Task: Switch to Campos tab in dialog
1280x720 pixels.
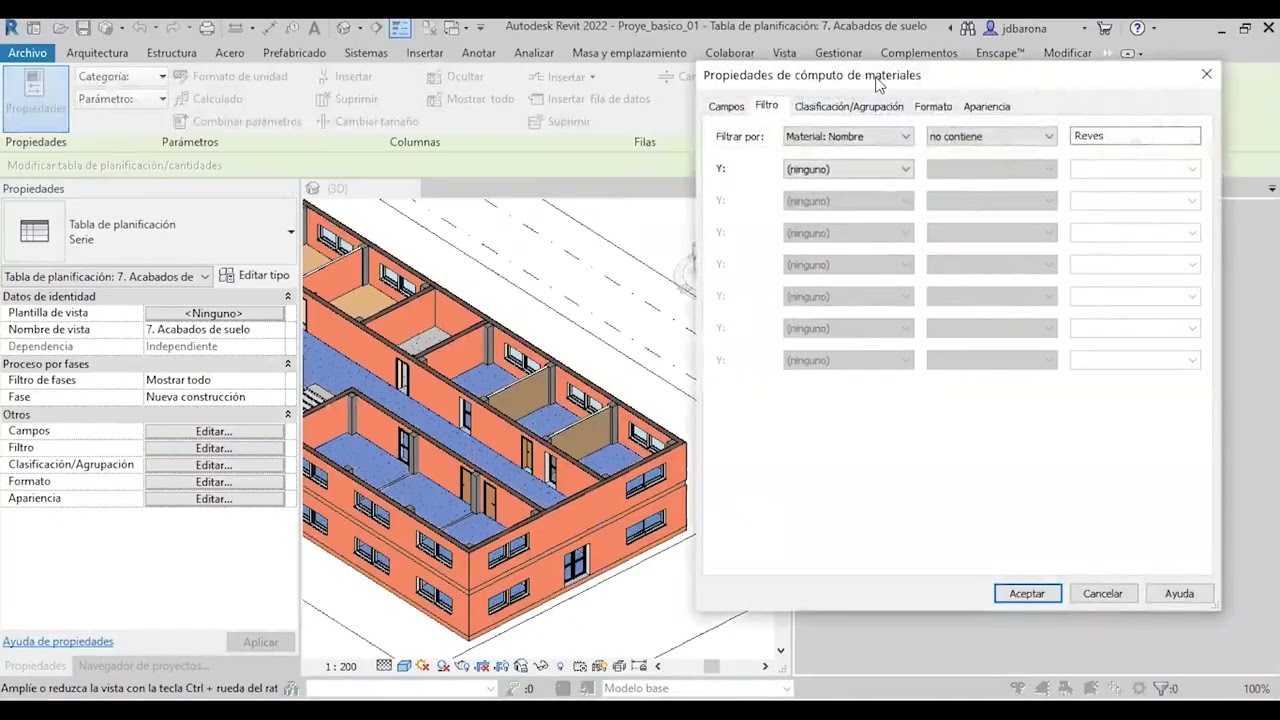Action: click(x=726, y=106)
